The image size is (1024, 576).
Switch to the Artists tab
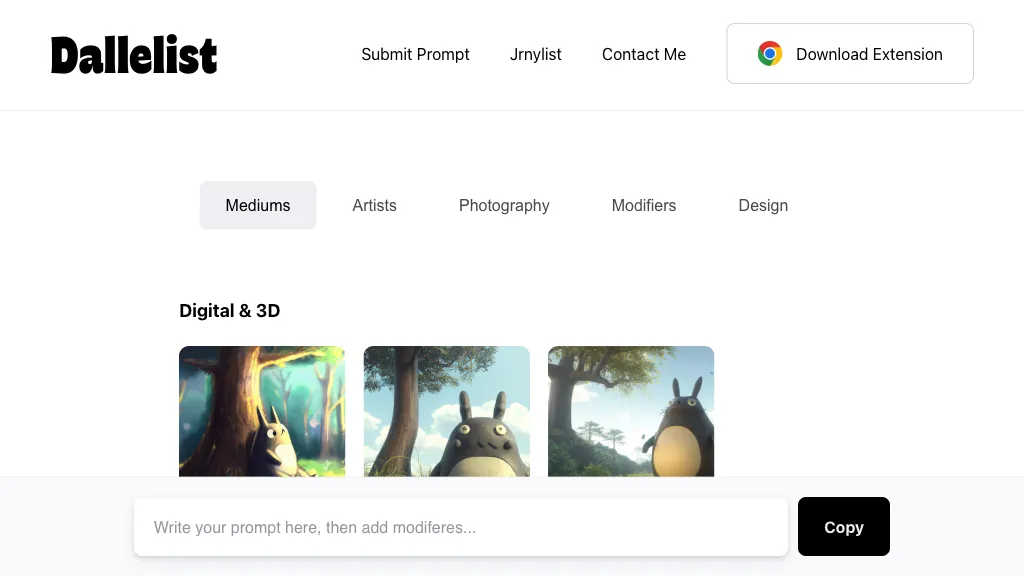tap(374, 205)
